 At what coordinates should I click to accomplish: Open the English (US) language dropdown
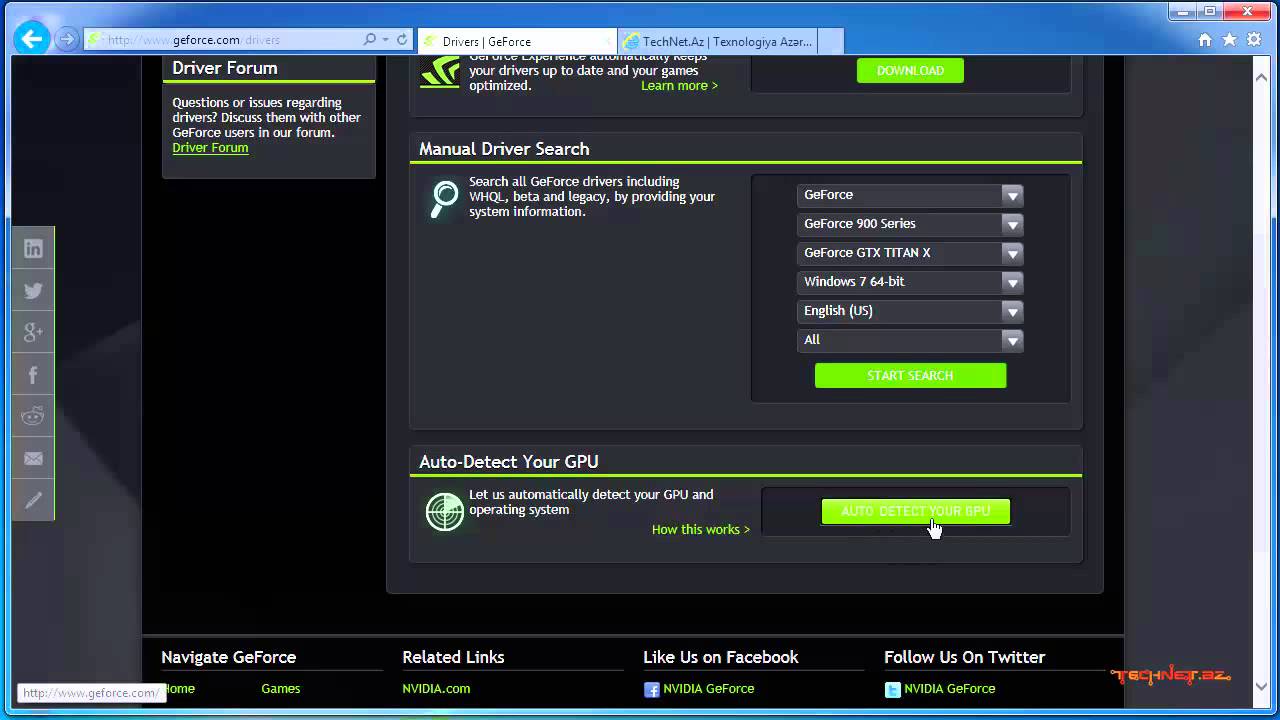(x=910, y=311)
